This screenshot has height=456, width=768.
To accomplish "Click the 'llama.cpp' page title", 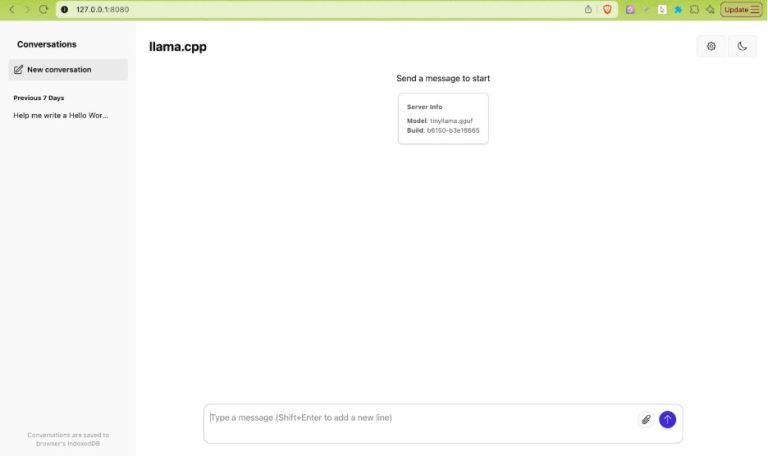I will click(x=178, y=47).
